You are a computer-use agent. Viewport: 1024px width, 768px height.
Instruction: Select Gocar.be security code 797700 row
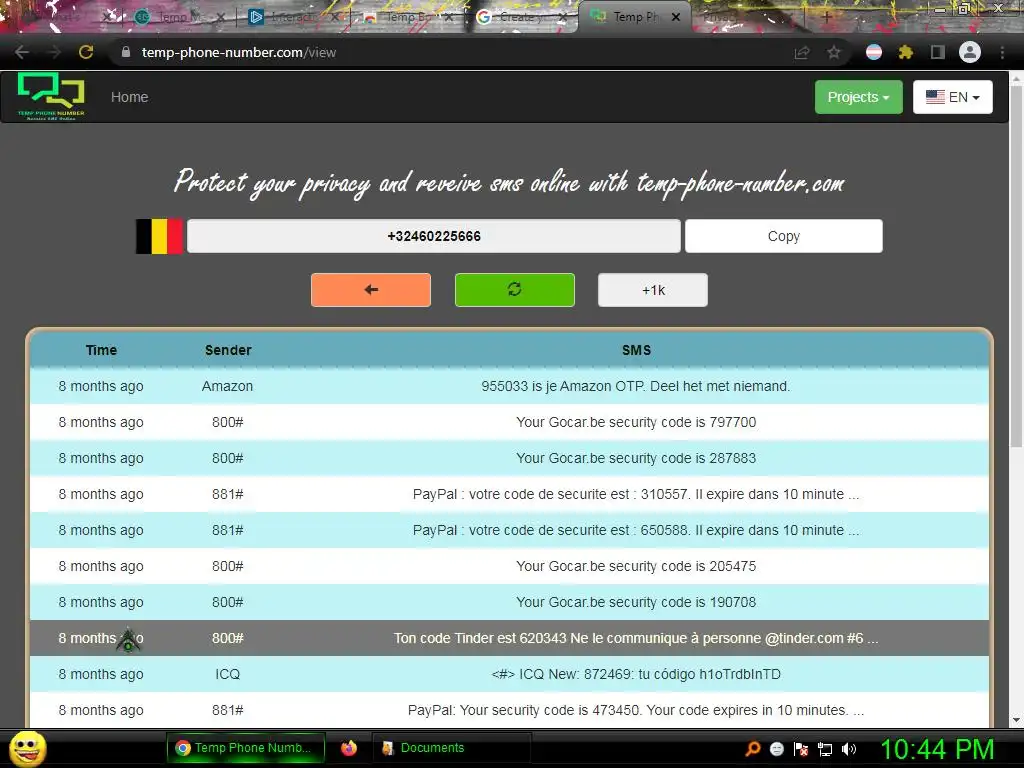pos(509,422)
